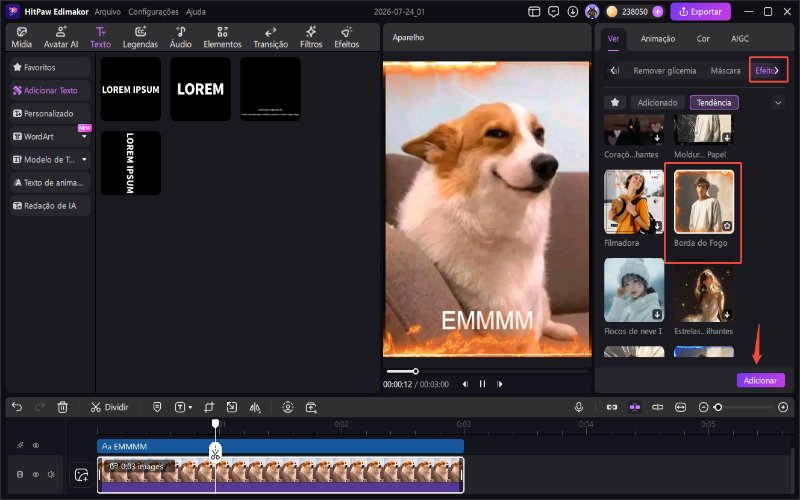The image size is (800, 500).
Task: Click the user avatar icon
Action: (592, 12)
